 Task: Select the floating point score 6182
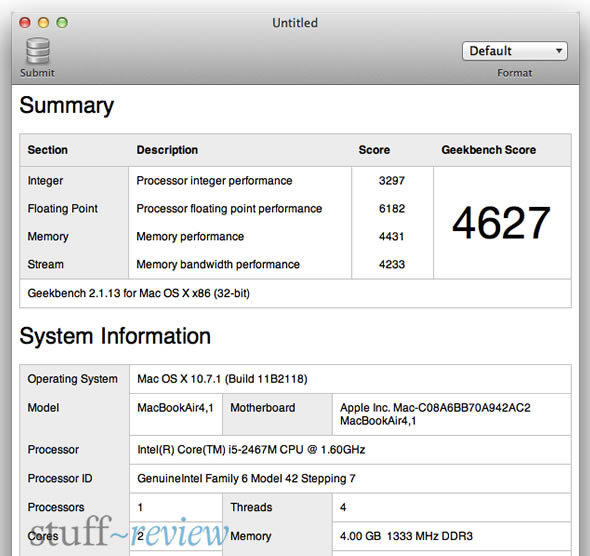pyautogui.click(x=392, y=208)
